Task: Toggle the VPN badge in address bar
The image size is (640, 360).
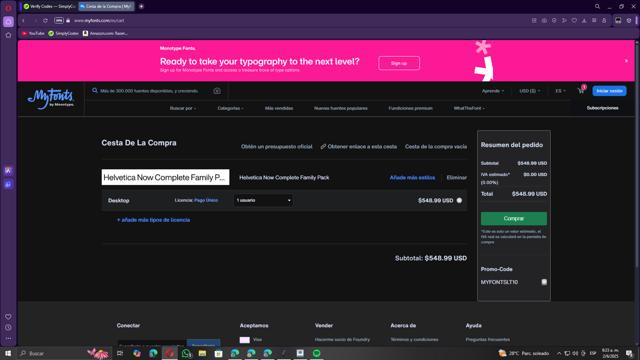Action: click(59, 20)
